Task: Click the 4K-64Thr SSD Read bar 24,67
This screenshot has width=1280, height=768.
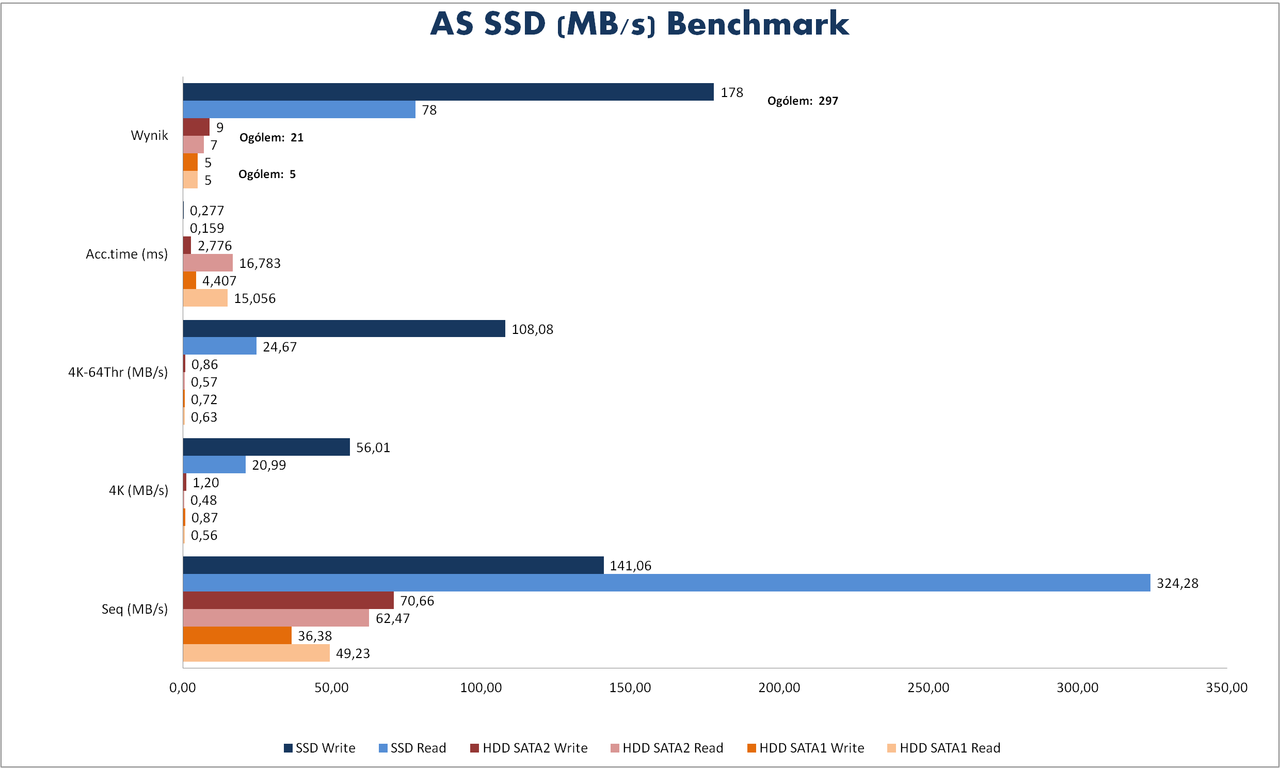Action: coord(220,346)
